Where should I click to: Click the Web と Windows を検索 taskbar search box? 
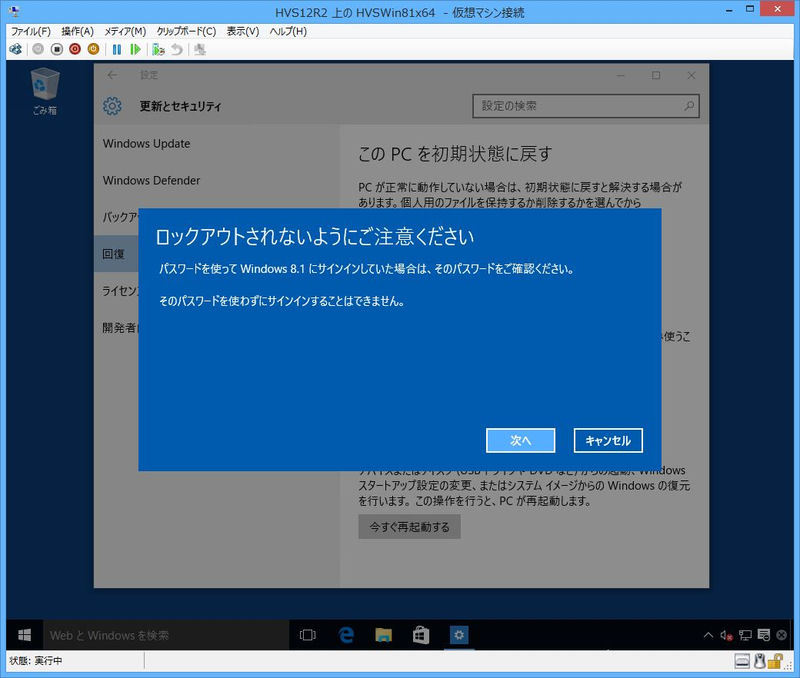[166, 635]
